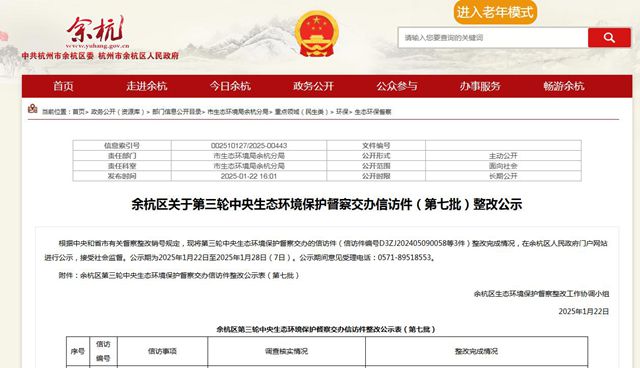The image size is (640, 368).
Task: Click the 长期公开 table cell
Action: (503, 176)
